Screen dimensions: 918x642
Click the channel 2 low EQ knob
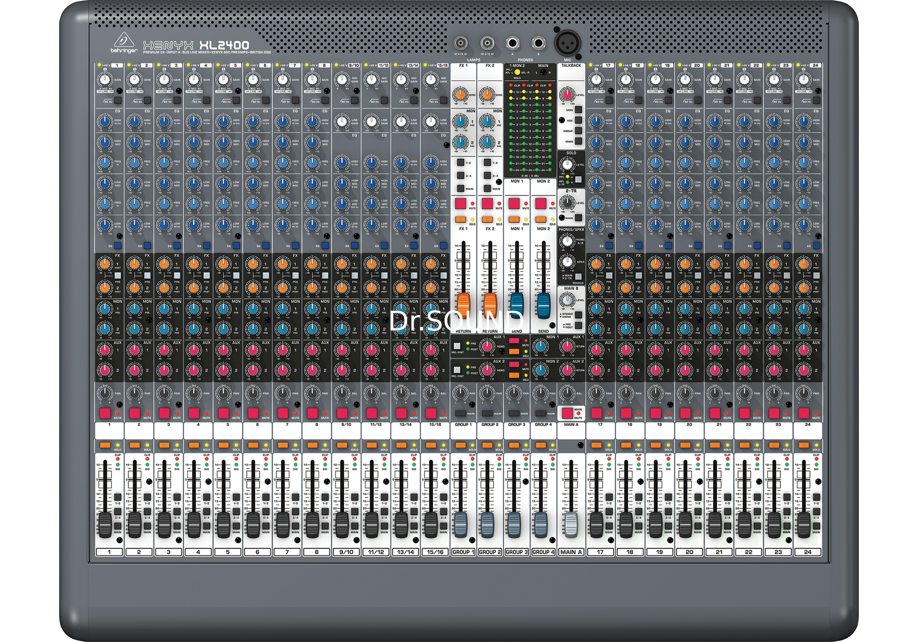(x=135, y=225)
